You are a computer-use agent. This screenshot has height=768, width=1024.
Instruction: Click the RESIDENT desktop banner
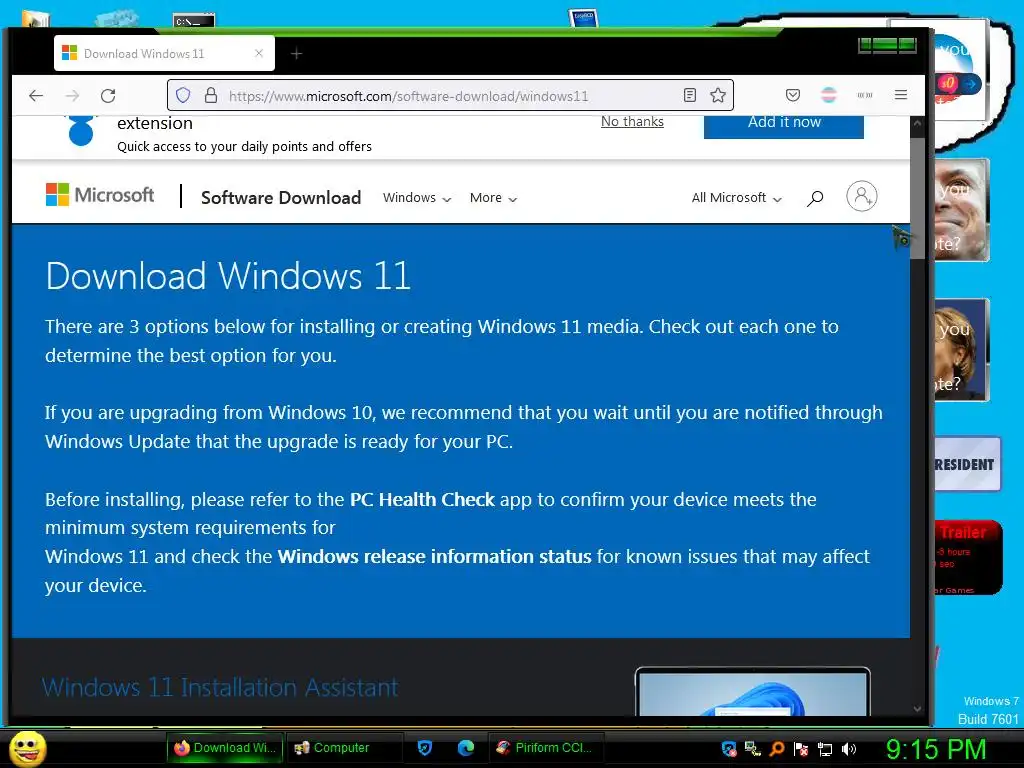(967, 464)
